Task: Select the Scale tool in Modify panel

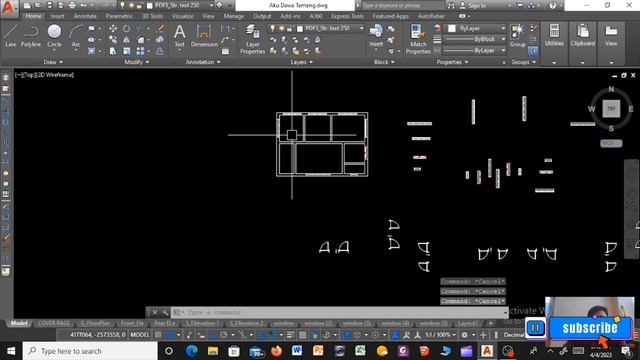Action: (x=127, y=51)
